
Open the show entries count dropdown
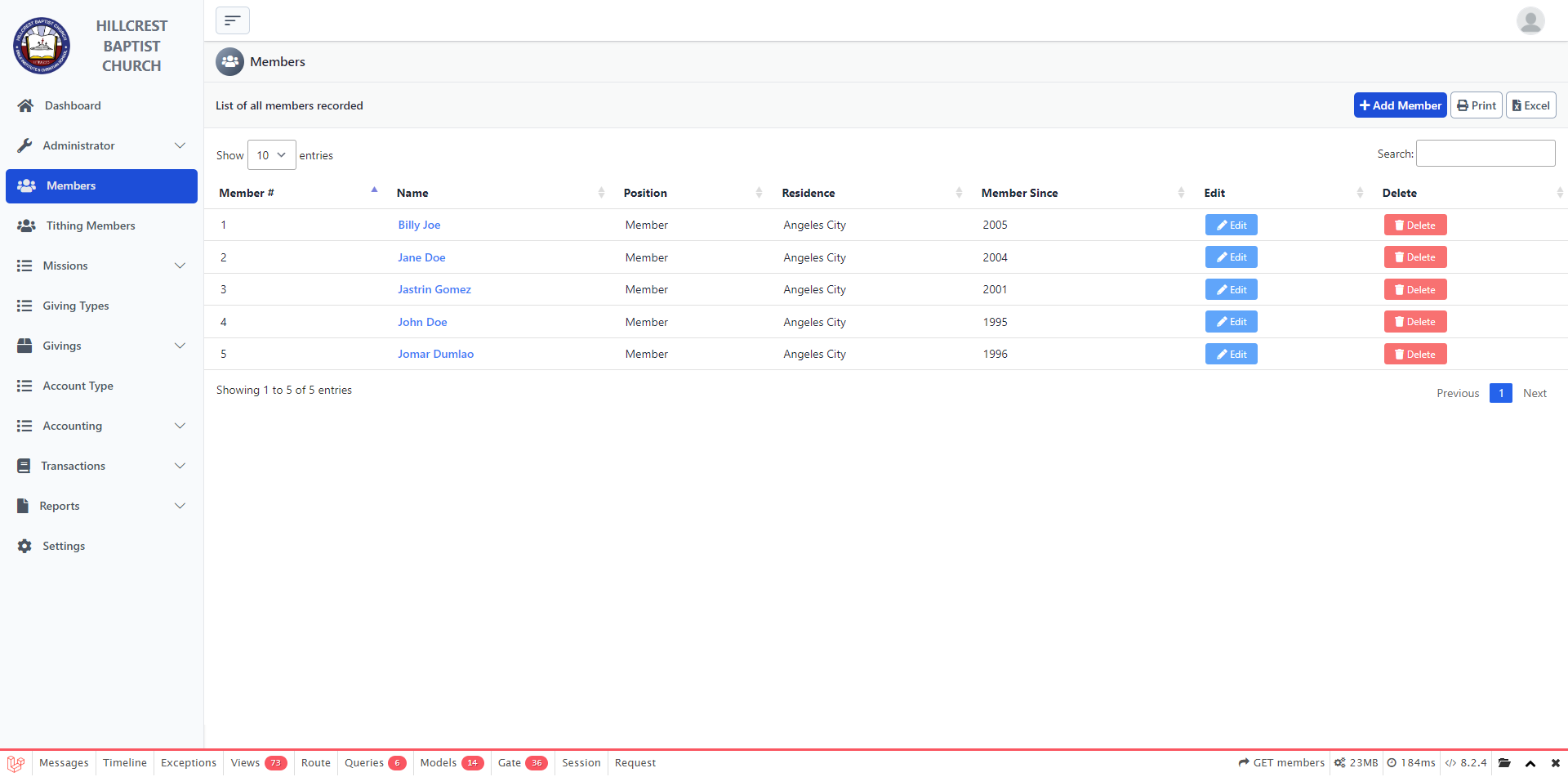pyautogui.click(x=271, y=155)
